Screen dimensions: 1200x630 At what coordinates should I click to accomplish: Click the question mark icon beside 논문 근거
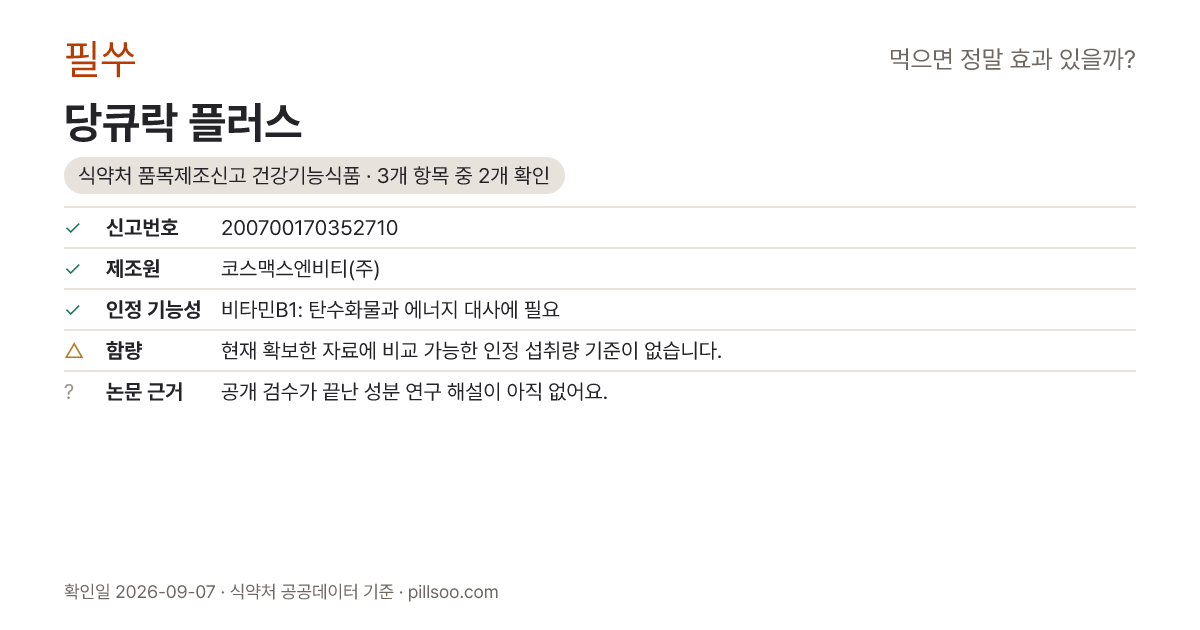tap(69, 392)
